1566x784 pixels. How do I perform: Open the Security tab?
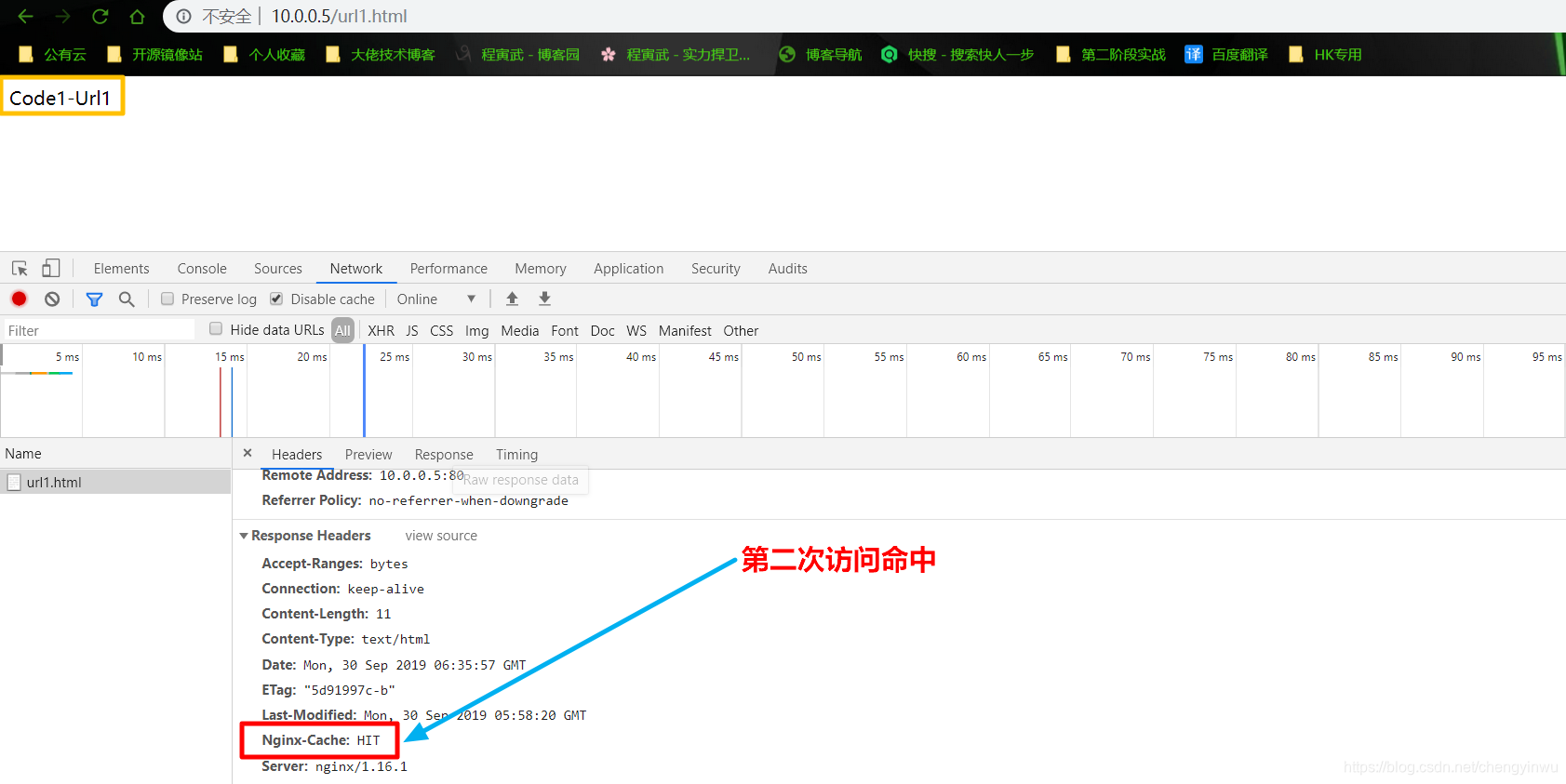pyautogui.click(x=716, y=269)
